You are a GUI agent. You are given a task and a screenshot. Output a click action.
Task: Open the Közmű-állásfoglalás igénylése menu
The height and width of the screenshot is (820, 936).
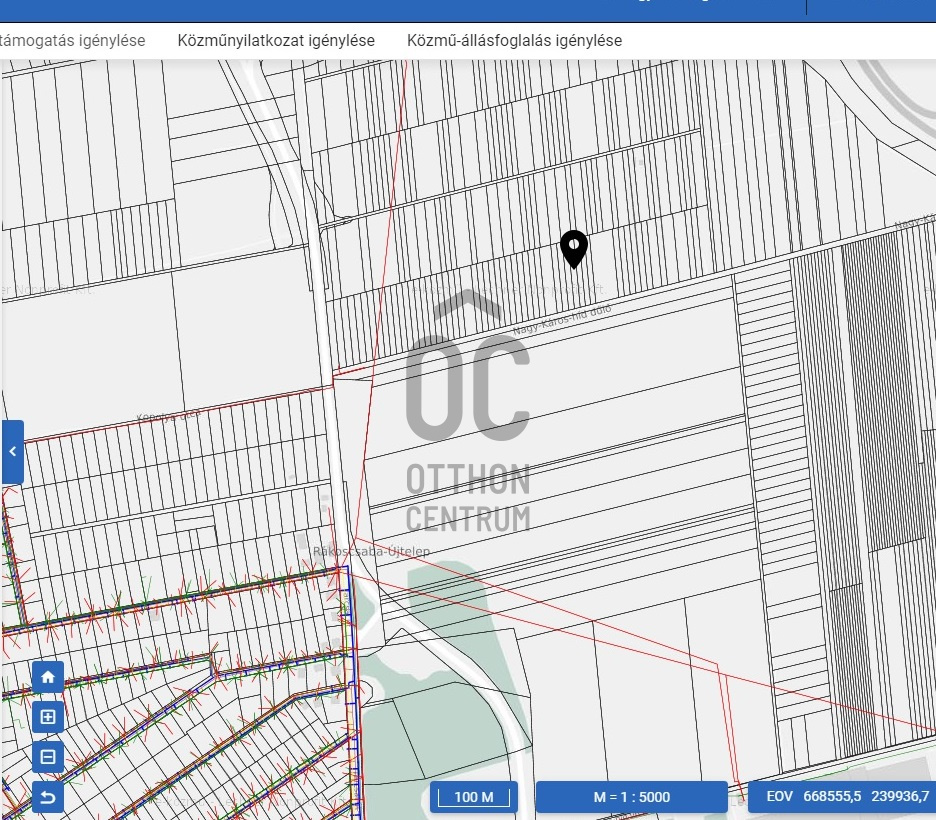(x=514, y=41)
